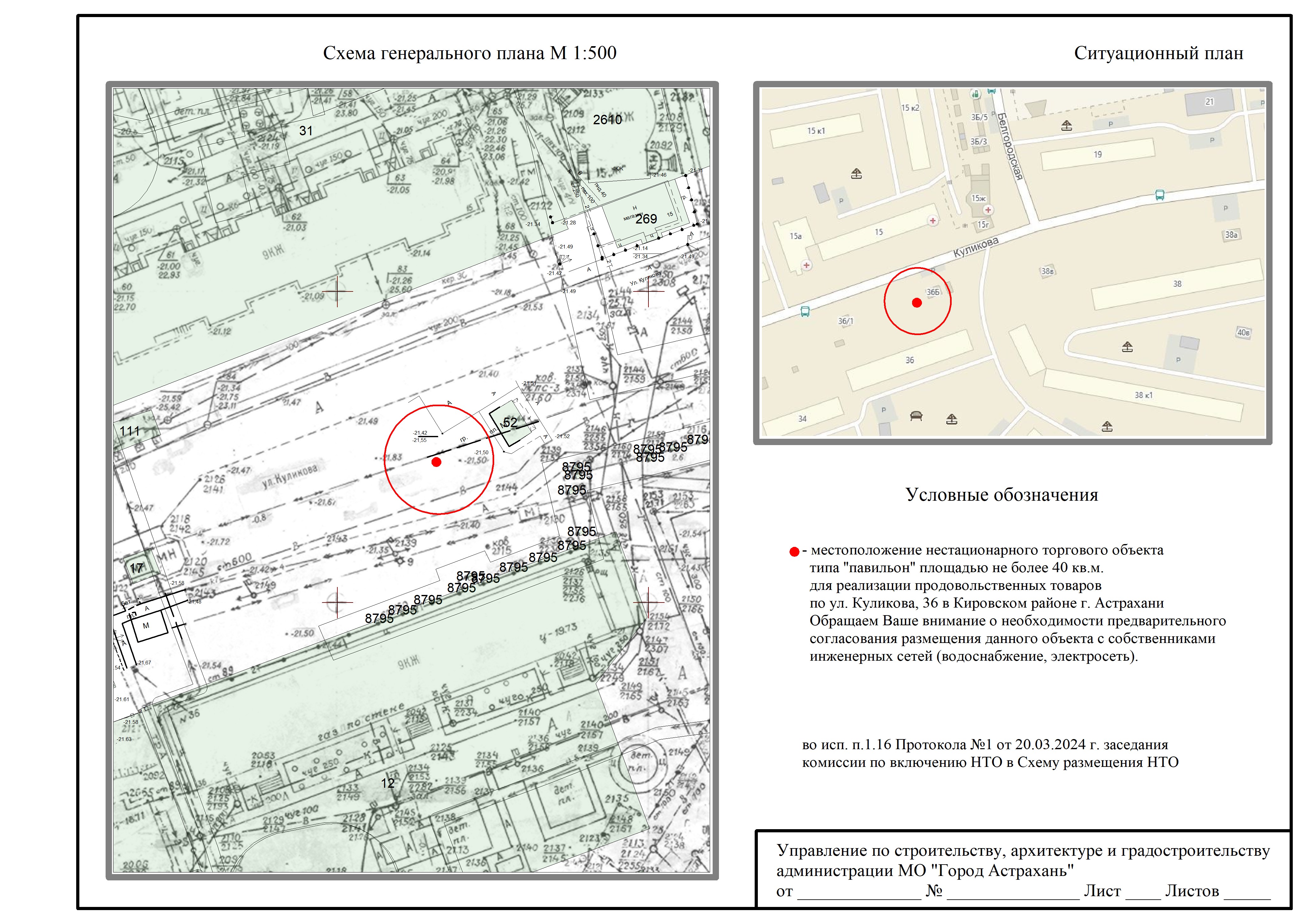The width and height of the screenshot is (1307, 924).
Task: Click the medical cross icon at 15ж
Action: click(988, 210)
